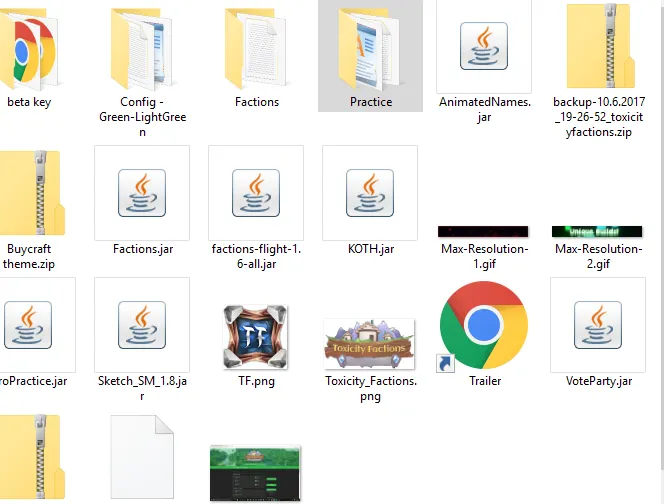Click the 'Practice' folder name label
Screen dimensions: 664x504
[x=371, y=102]
